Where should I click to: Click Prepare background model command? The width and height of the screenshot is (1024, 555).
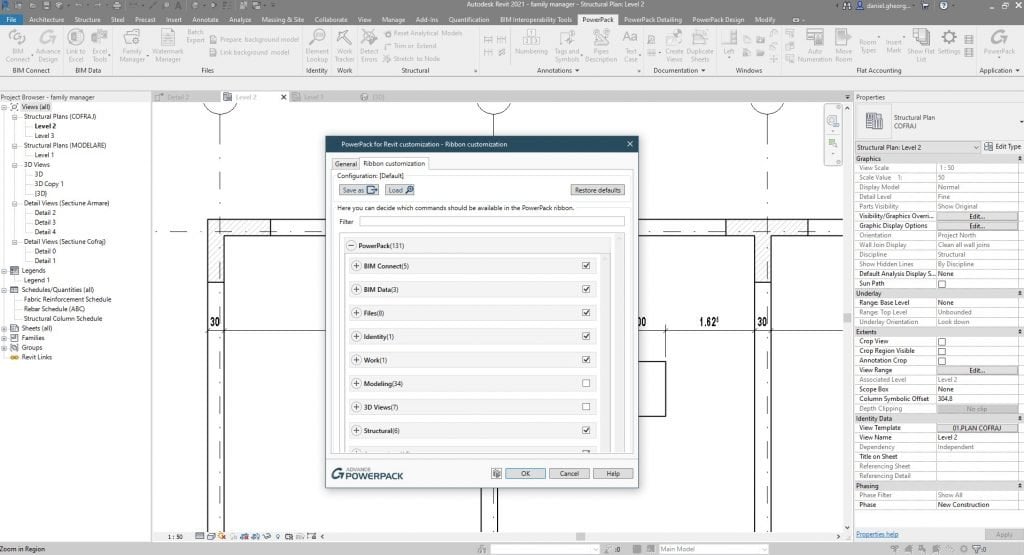click(x=254, y=40)
